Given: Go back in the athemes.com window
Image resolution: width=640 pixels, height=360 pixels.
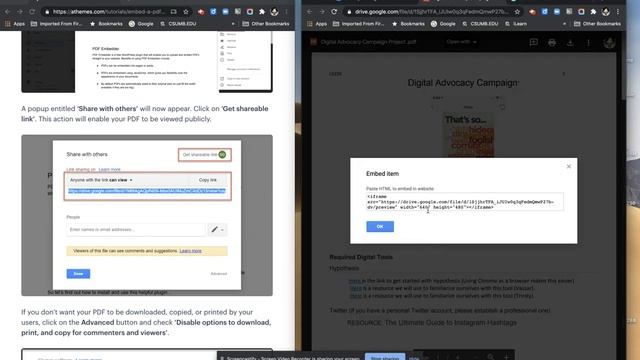Looking at the screenshot, I should [x=7, y=12].
